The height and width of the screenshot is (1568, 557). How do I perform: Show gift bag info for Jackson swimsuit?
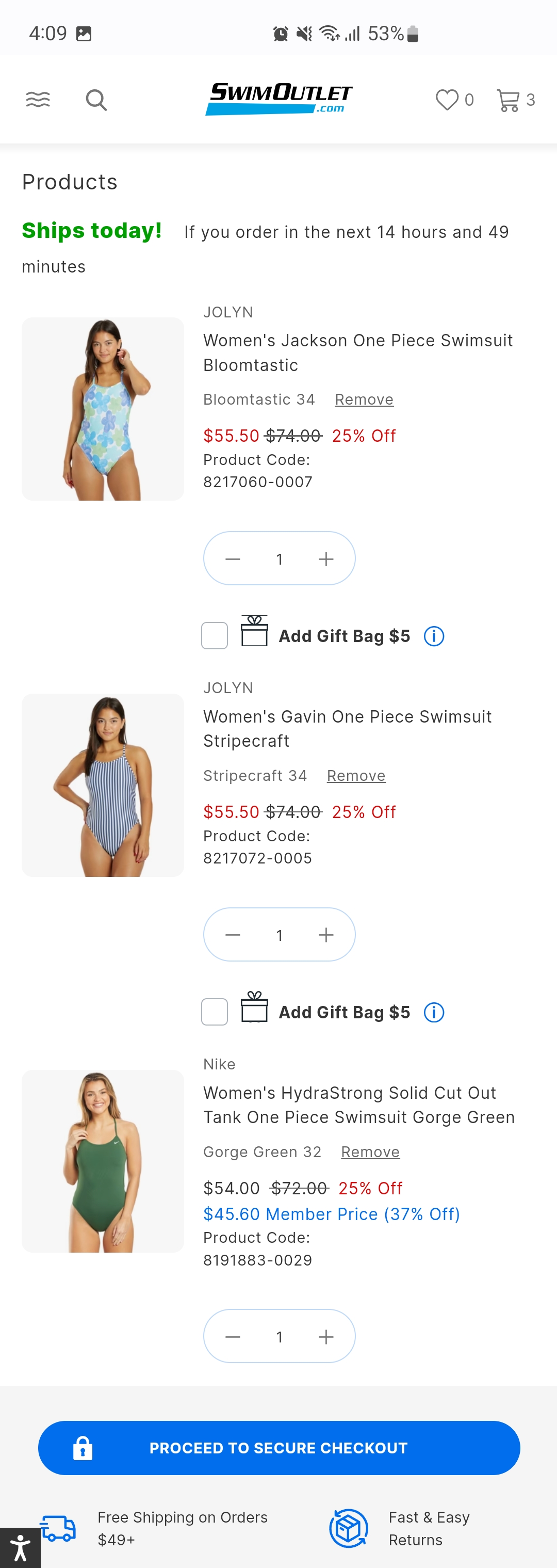pos(434,636)
